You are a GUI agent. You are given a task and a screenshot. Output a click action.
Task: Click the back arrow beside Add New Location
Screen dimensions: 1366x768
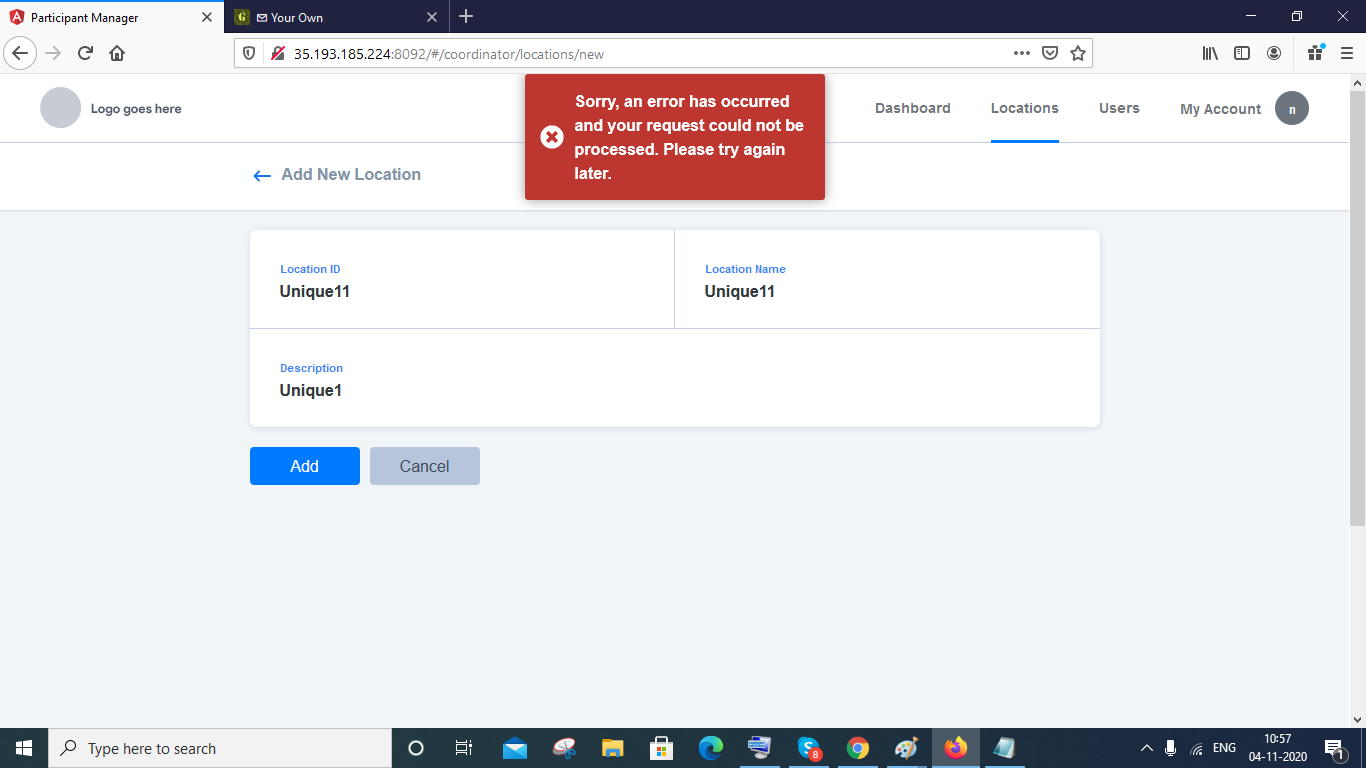pyautogui.click(x=261, y=175)
